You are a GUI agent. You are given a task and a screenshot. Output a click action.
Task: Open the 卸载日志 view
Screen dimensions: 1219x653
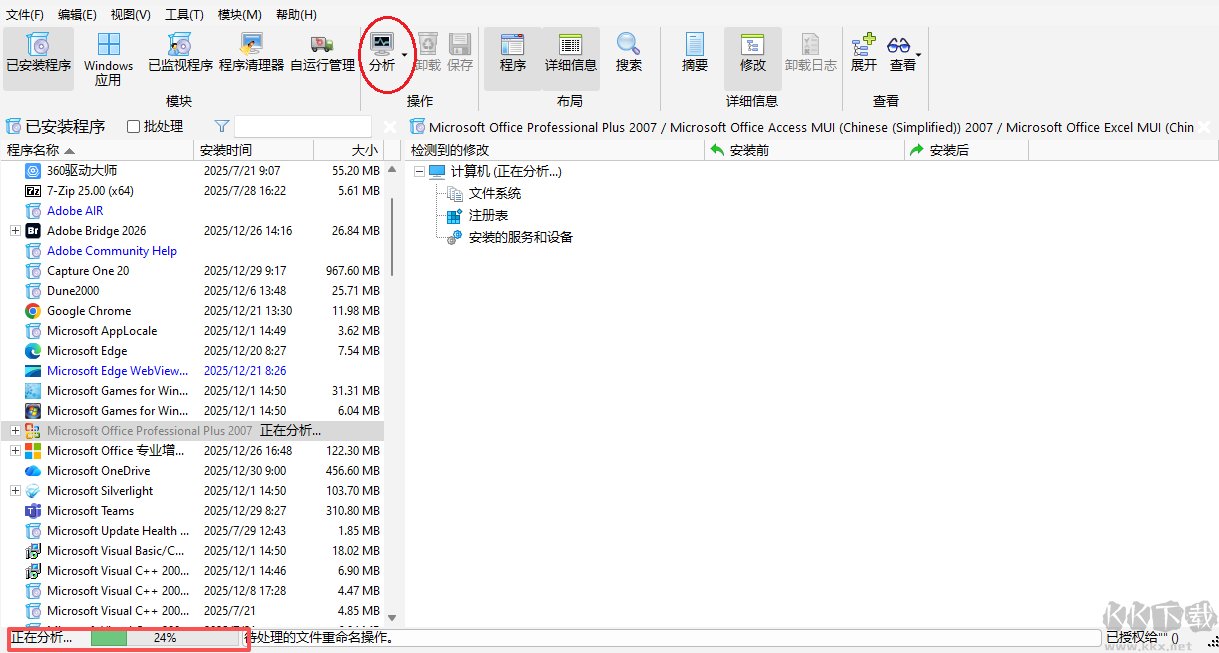[x=811, y=52]
